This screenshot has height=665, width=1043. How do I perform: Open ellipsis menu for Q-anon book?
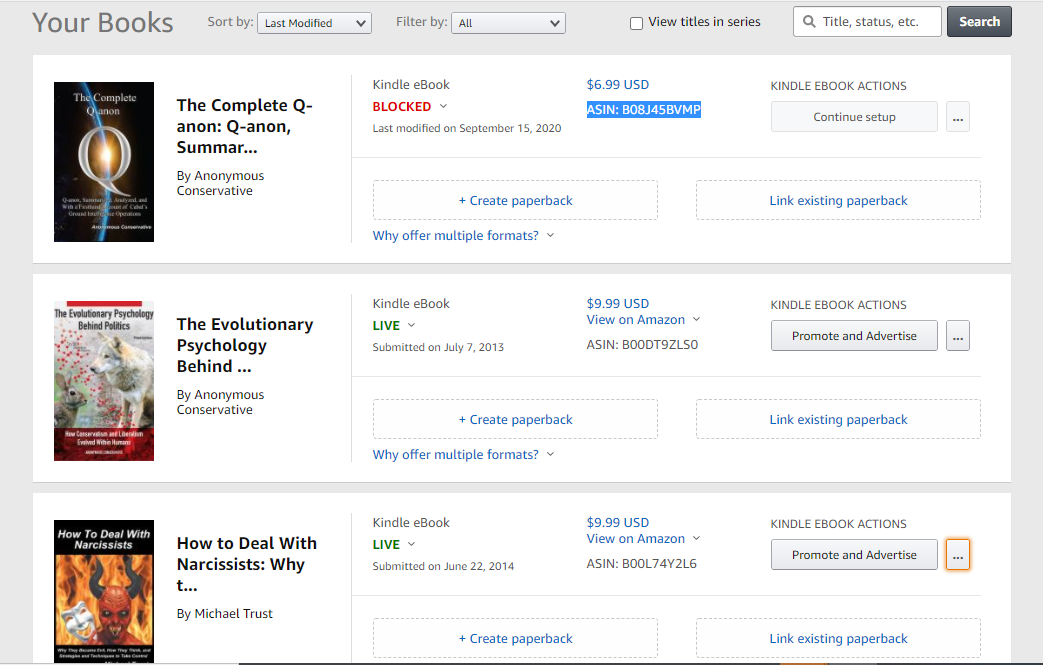(x=958, y=117)
